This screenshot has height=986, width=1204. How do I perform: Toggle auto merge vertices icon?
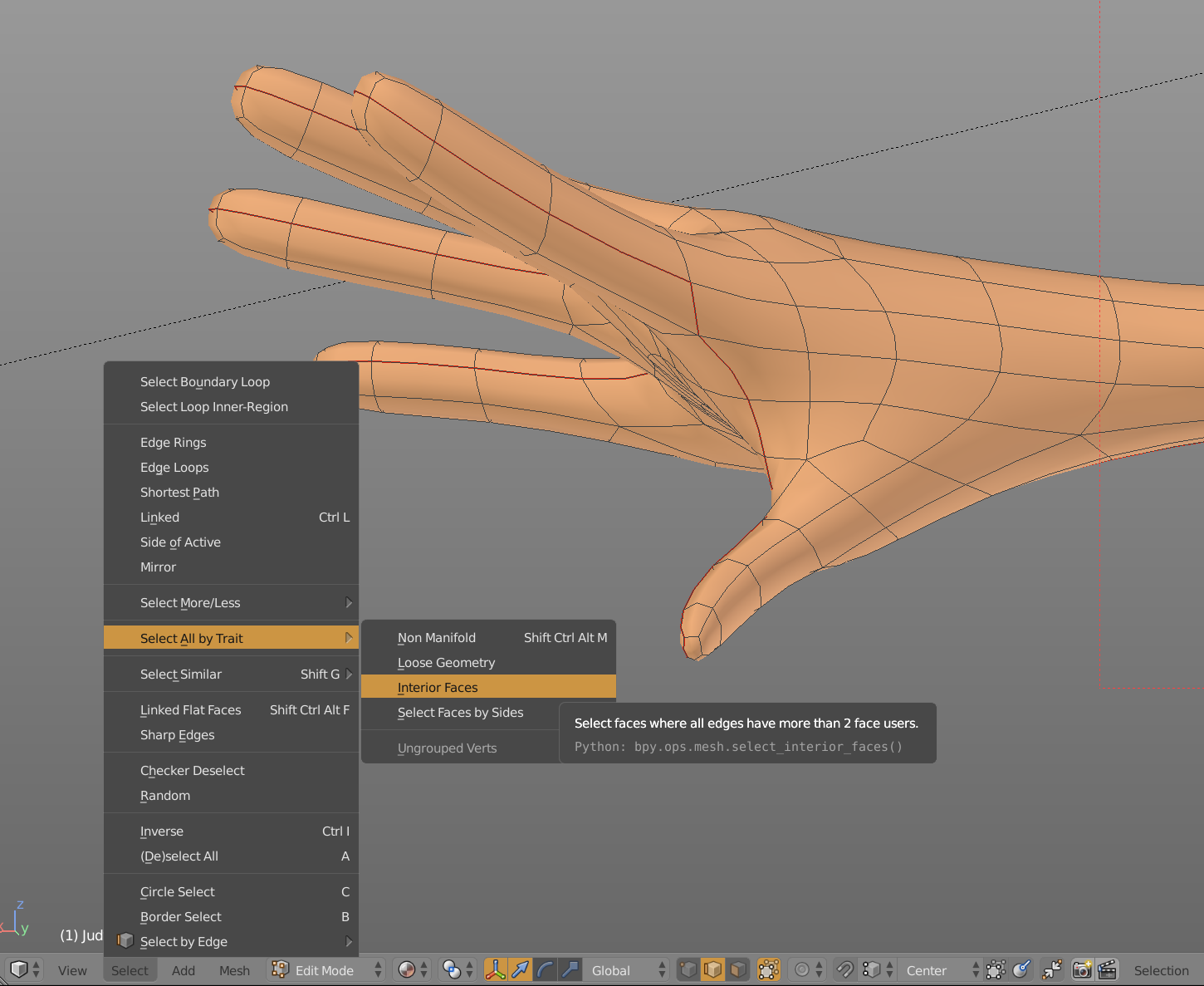(1052, 969)
